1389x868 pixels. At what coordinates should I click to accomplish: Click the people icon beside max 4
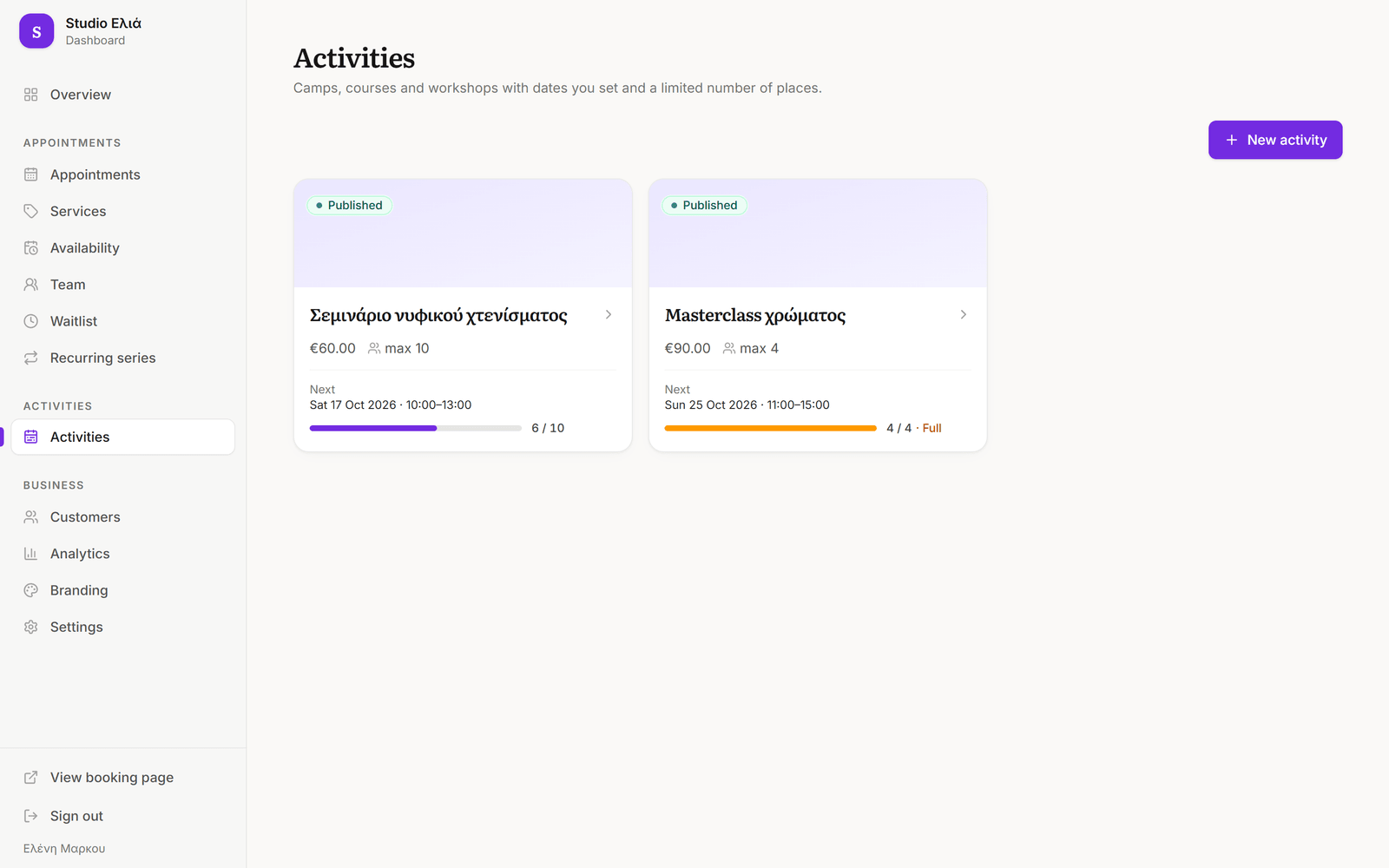729,348
